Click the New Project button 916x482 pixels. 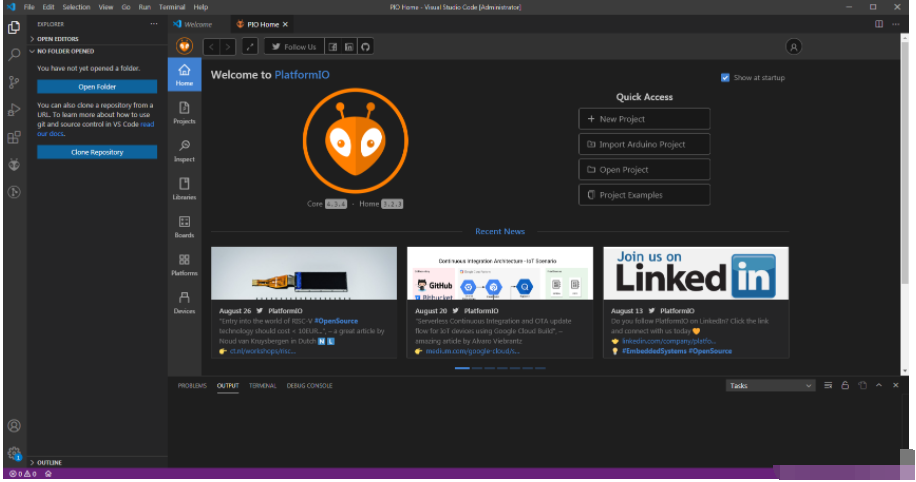(x=644, y=119)
